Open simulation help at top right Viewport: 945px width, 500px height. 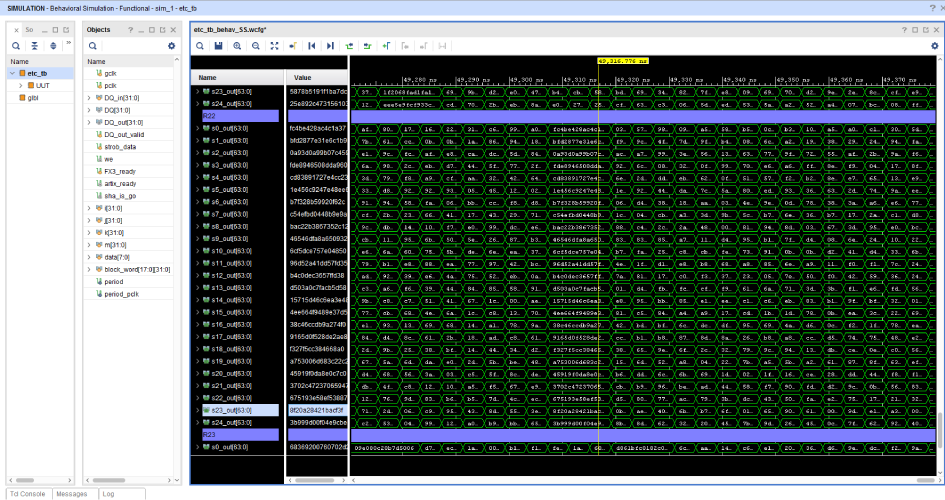932,8
